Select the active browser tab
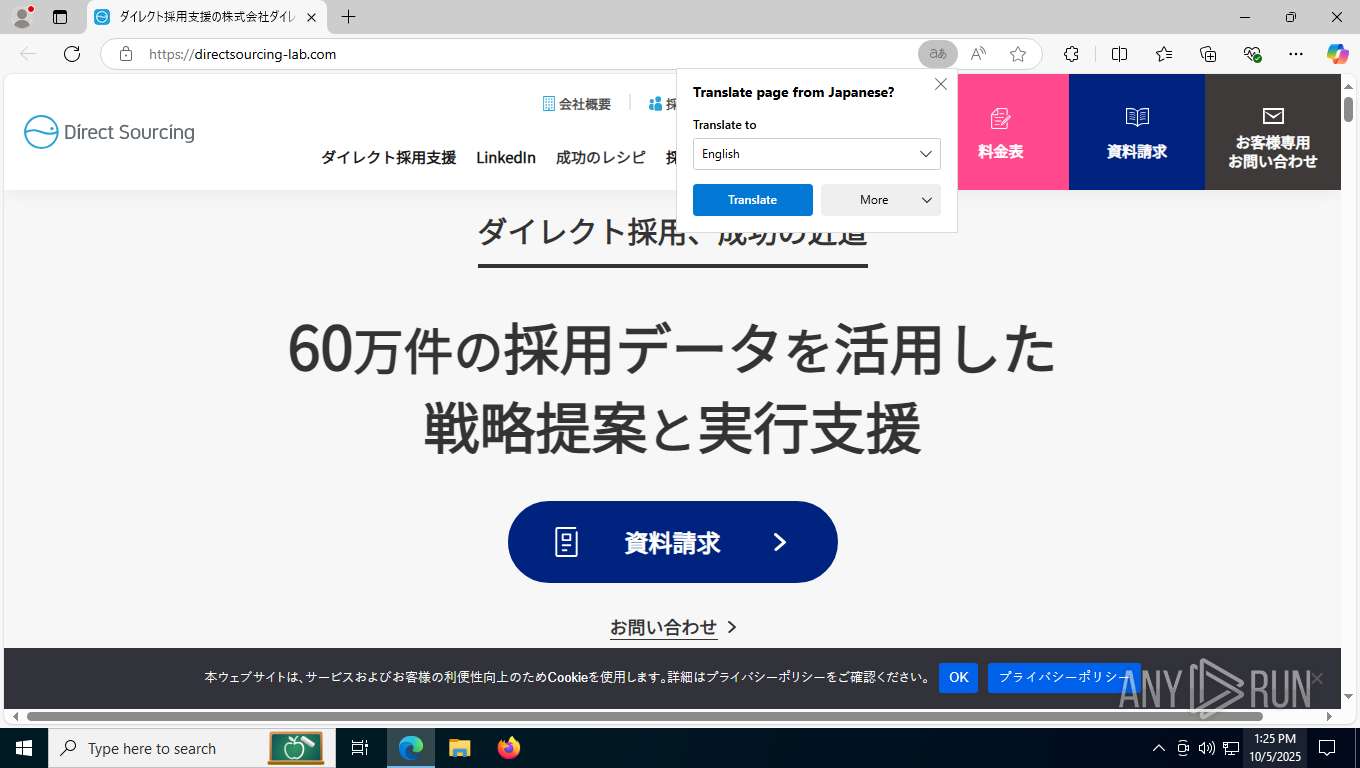This screenshot has height=768, width=1360. pyautogui.click(x=206, y=17)
